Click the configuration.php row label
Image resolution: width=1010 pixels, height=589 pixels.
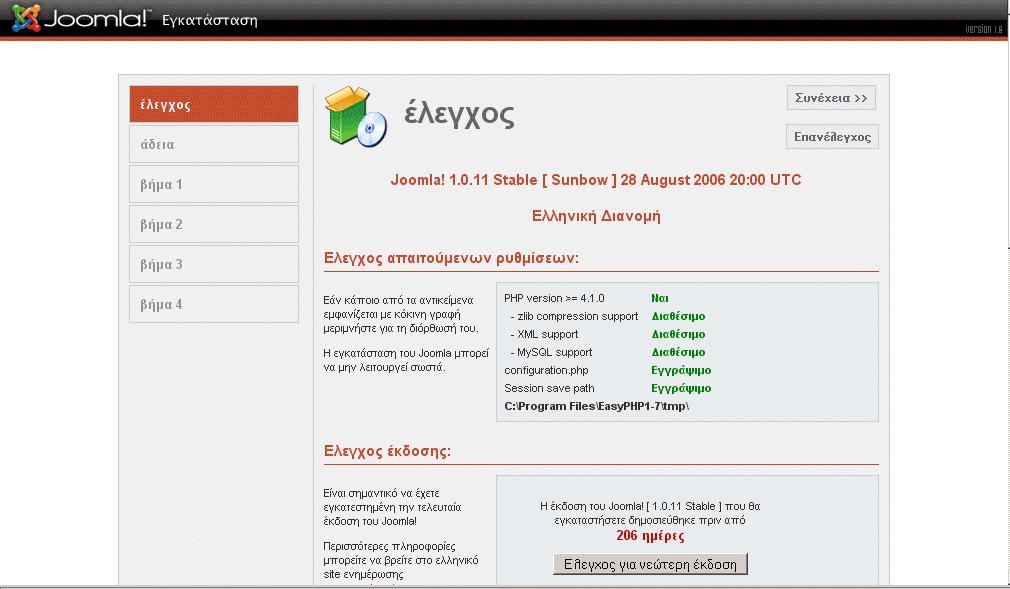[x=546, y=371]
